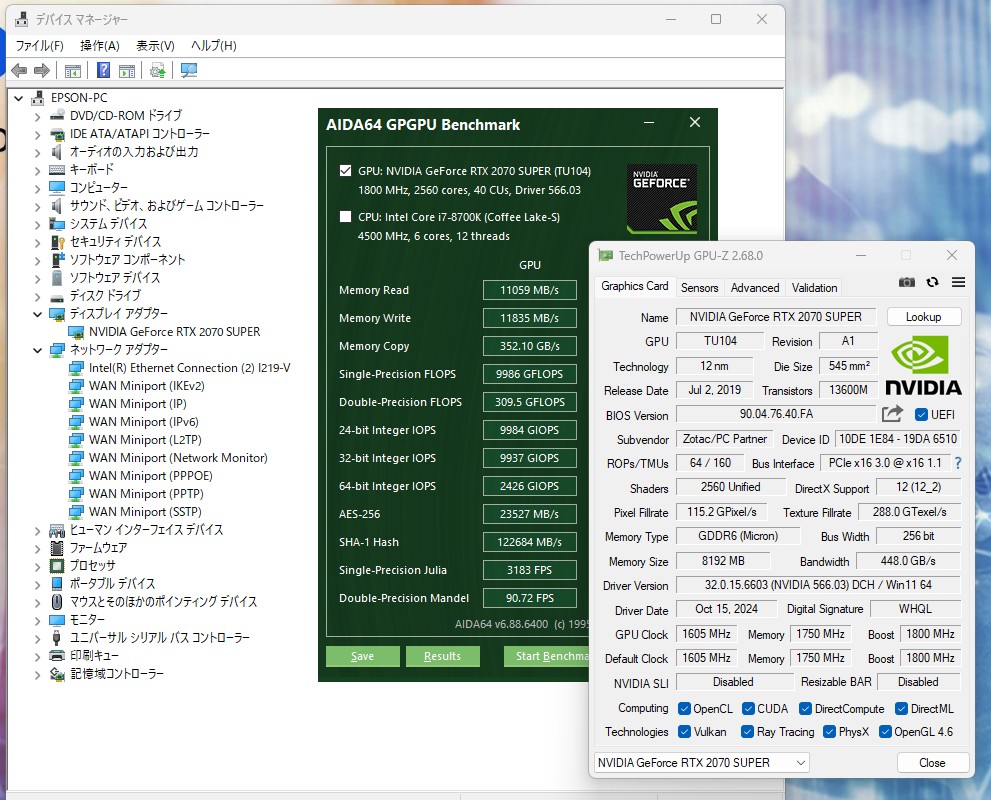Collapse the EPSON-PC root node

click(18, 99)
